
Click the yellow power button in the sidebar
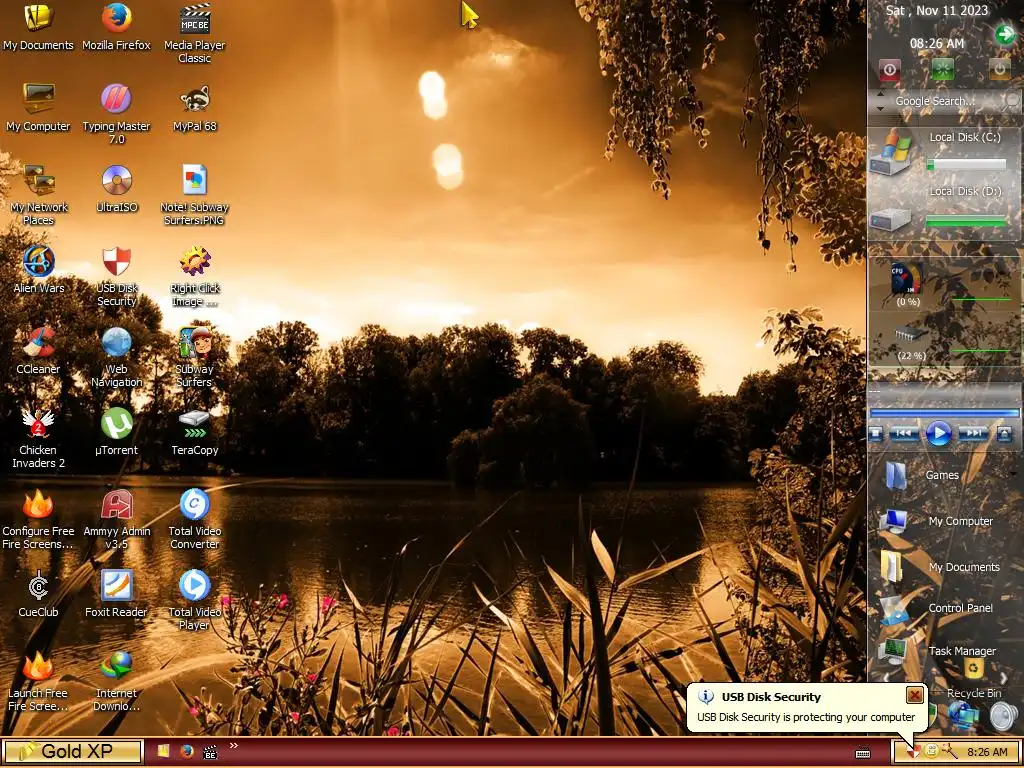[x=999, y=69]
